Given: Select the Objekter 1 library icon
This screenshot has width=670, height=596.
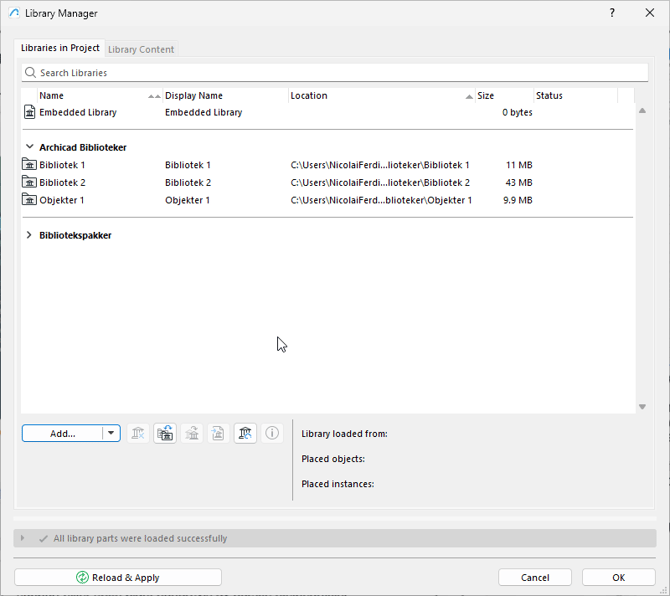Looking at the screenshot, I should tap(30, 200).
